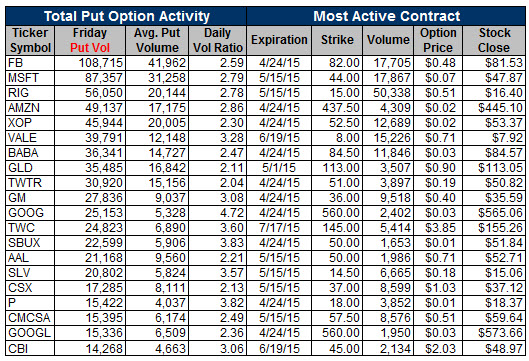Select the Total Put Option Activity title
Image resolution: width=529 pixels, height=361 pixels.
click(x=127, y=16)
